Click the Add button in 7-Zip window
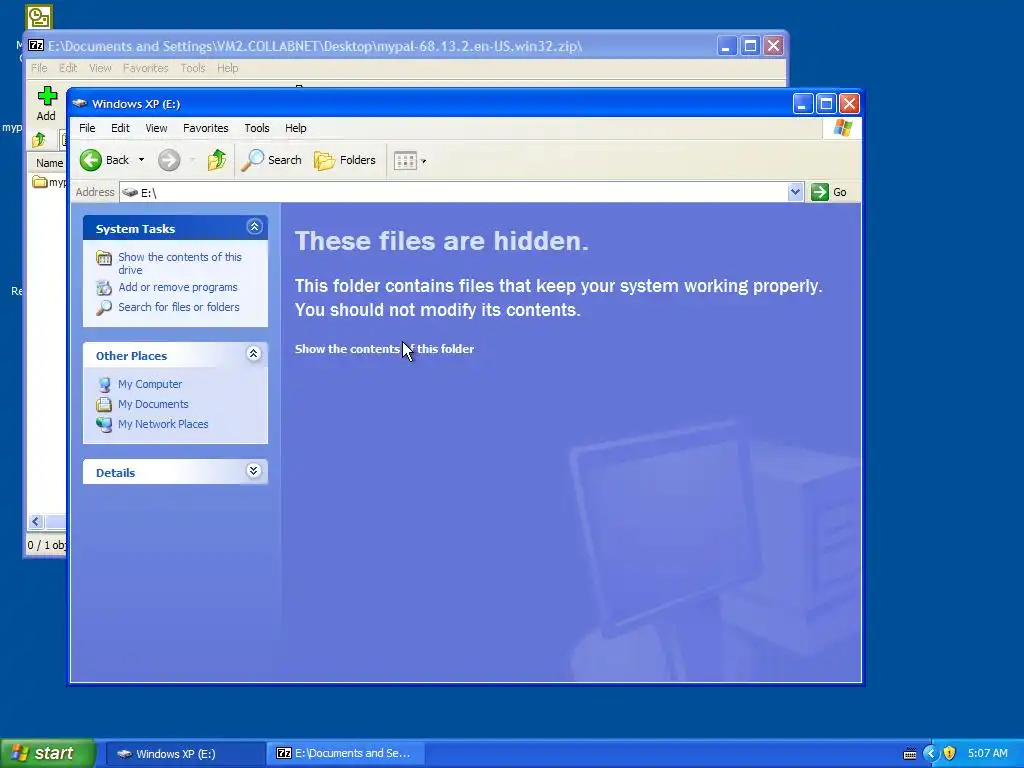Image resolution: width=1024 pixels, height=768 pixels. 46,103
